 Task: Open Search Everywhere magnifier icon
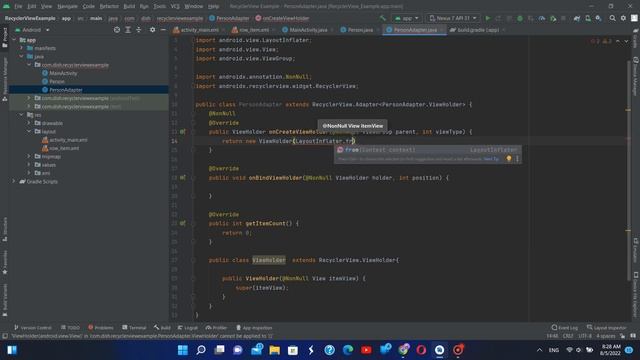[612, 18]
